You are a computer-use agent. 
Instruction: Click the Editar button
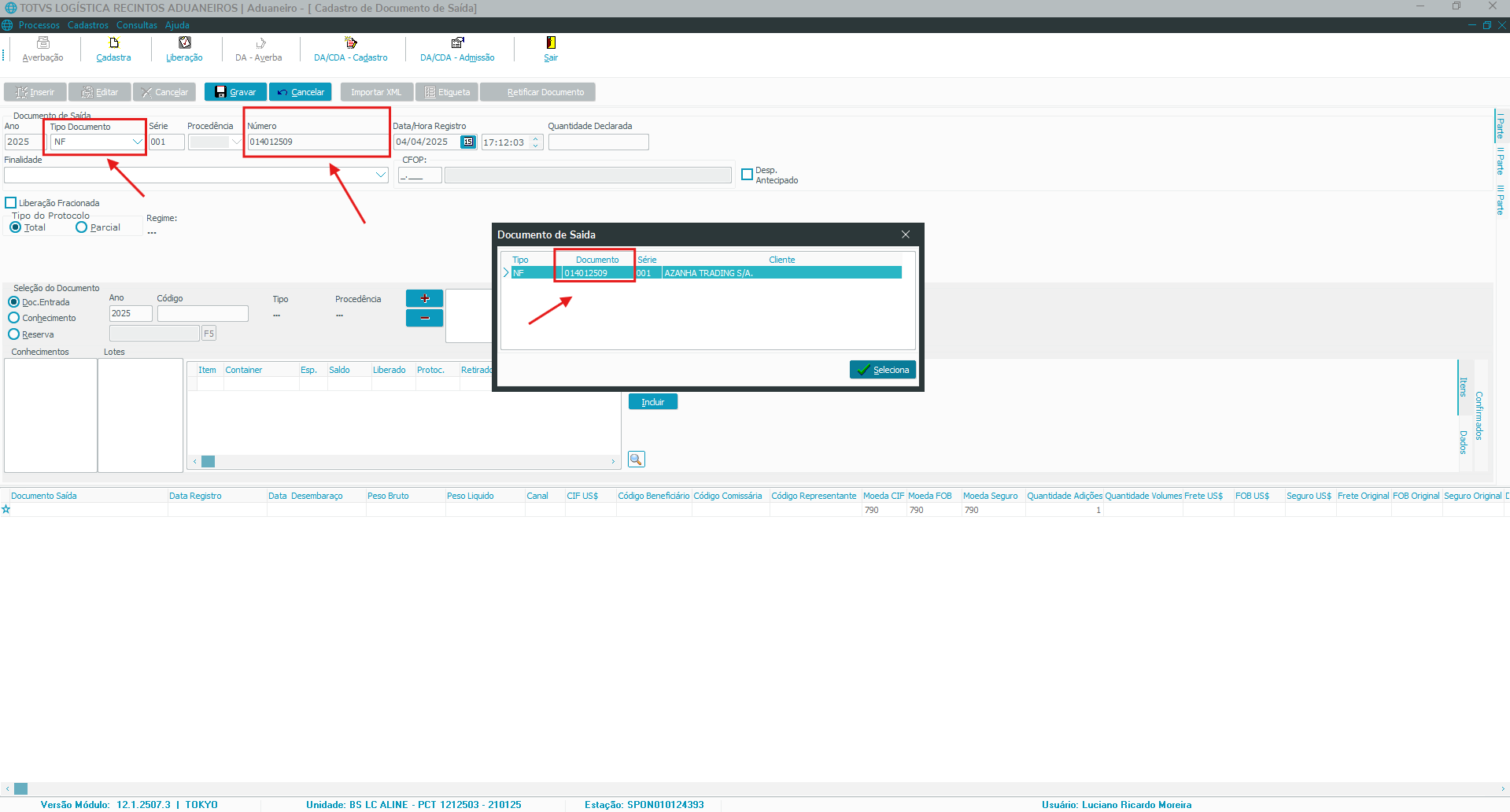pos(100,92)
